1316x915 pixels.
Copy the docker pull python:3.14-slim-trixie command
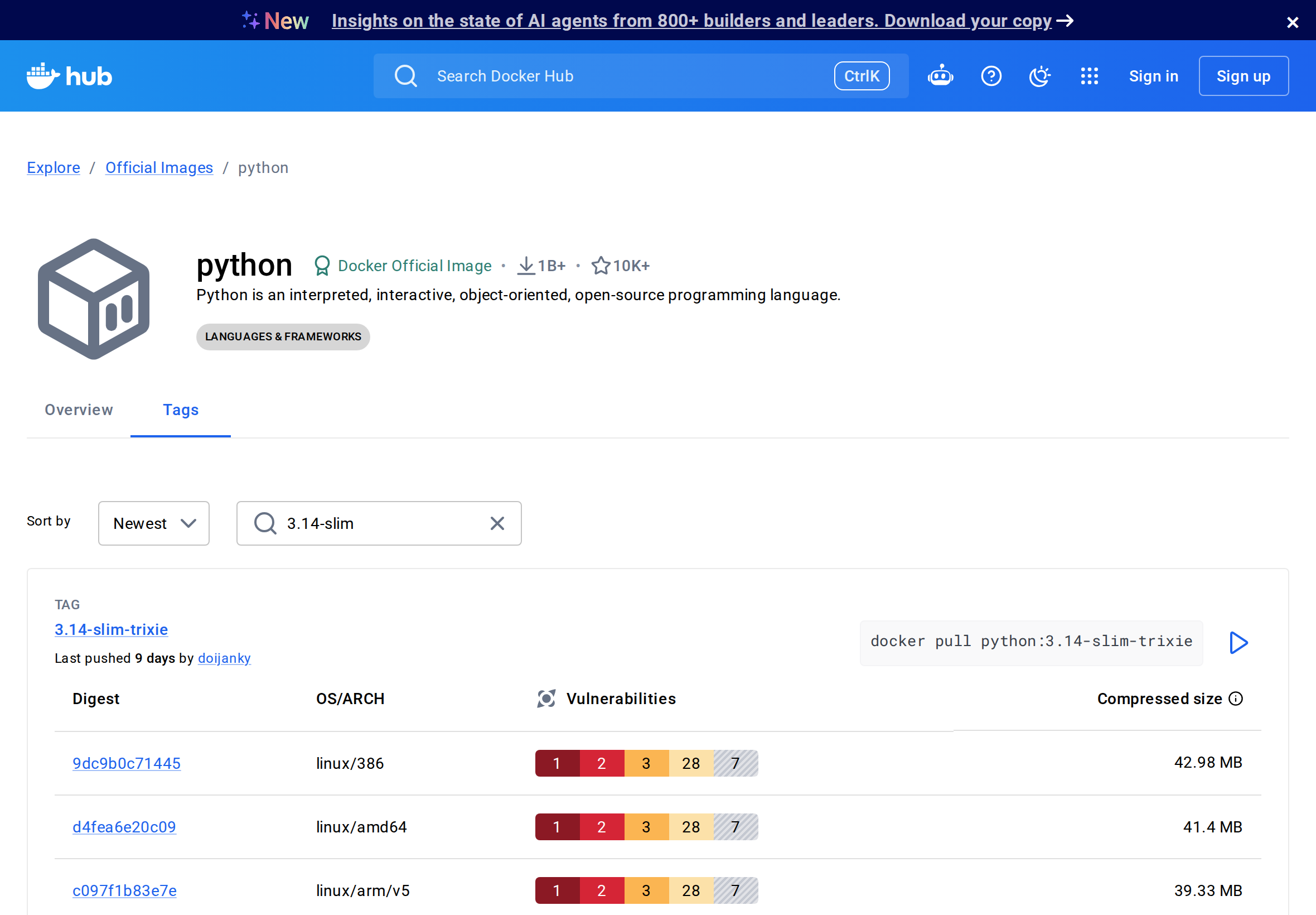click(1030, 642)
